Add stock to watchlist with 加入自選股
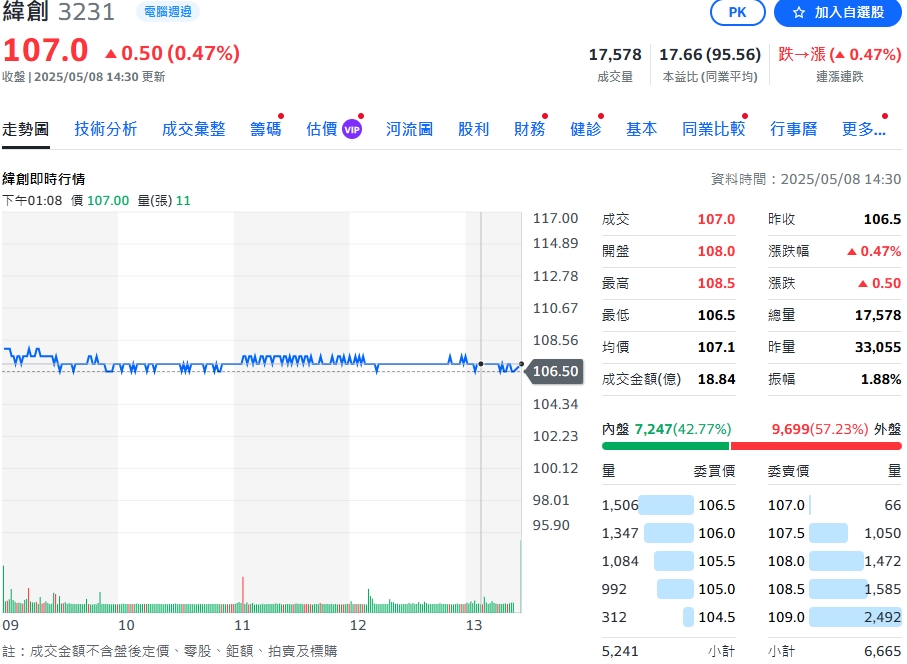The width and height of the screenshot is (907, 664). tap(838, 12)
